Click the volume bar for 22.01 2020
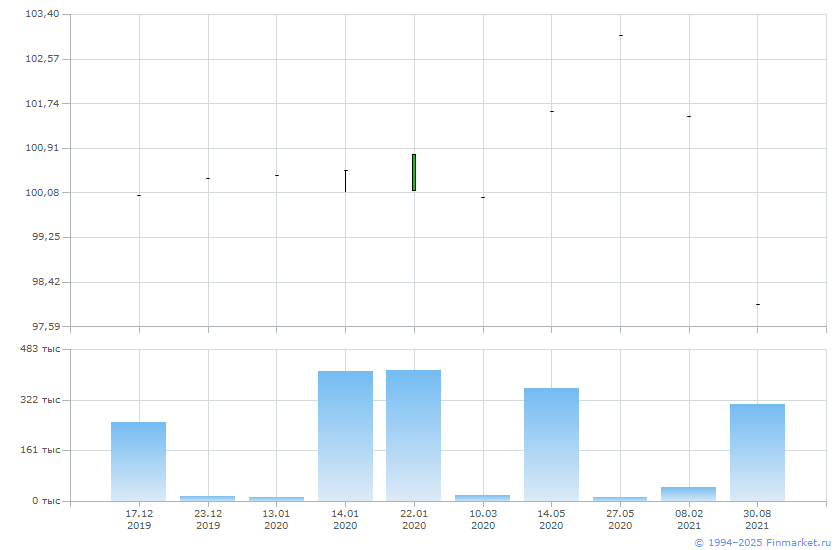Screen dimensions: 840x550 coord(414,435)
